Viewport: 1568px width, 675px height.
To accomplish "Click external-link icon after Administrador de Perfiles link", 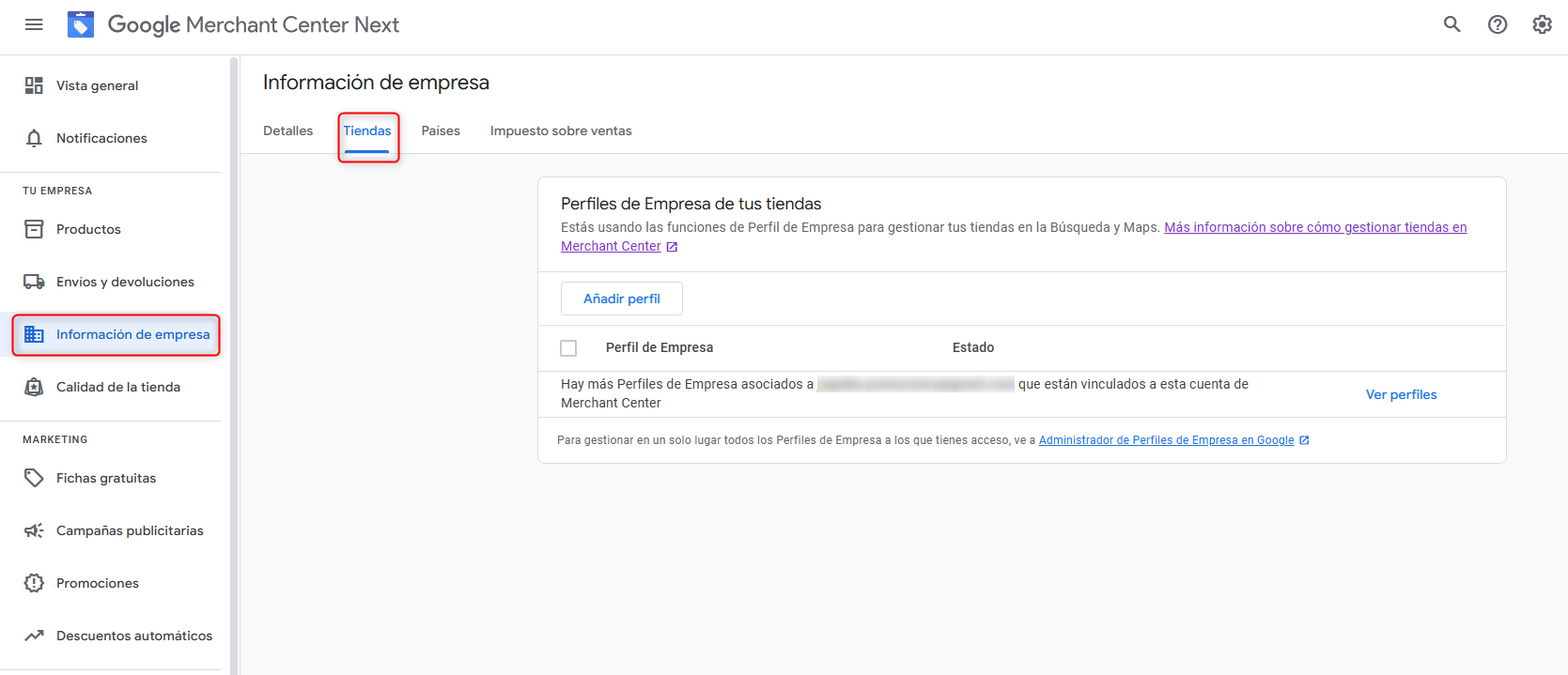I will pyautogui.click(x=1304, y=440).
